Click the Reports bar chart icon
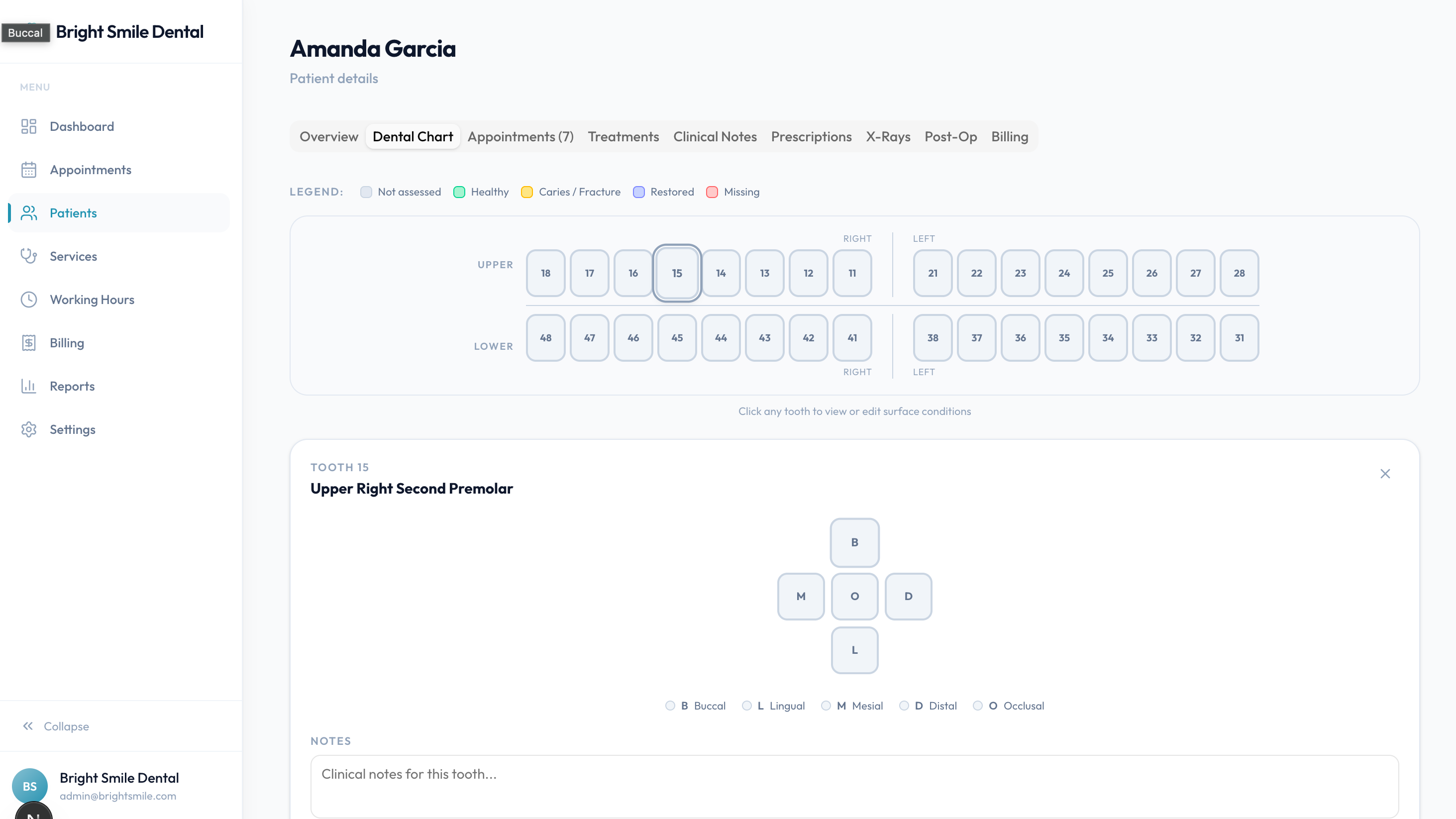1456x819 pixels. point(29,386)
